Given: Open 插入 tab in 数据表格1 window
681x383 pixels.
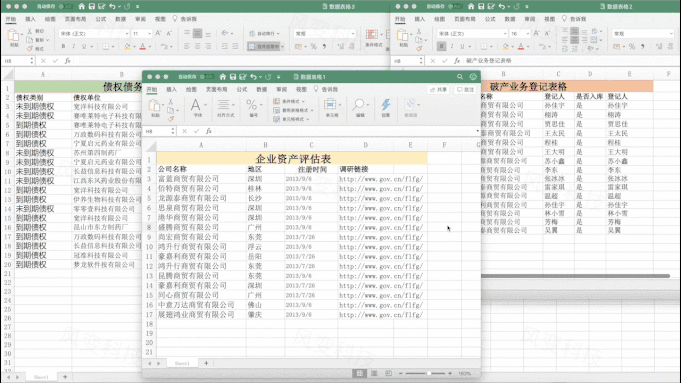Looking at the screenshot, I should tap(172, 89).
